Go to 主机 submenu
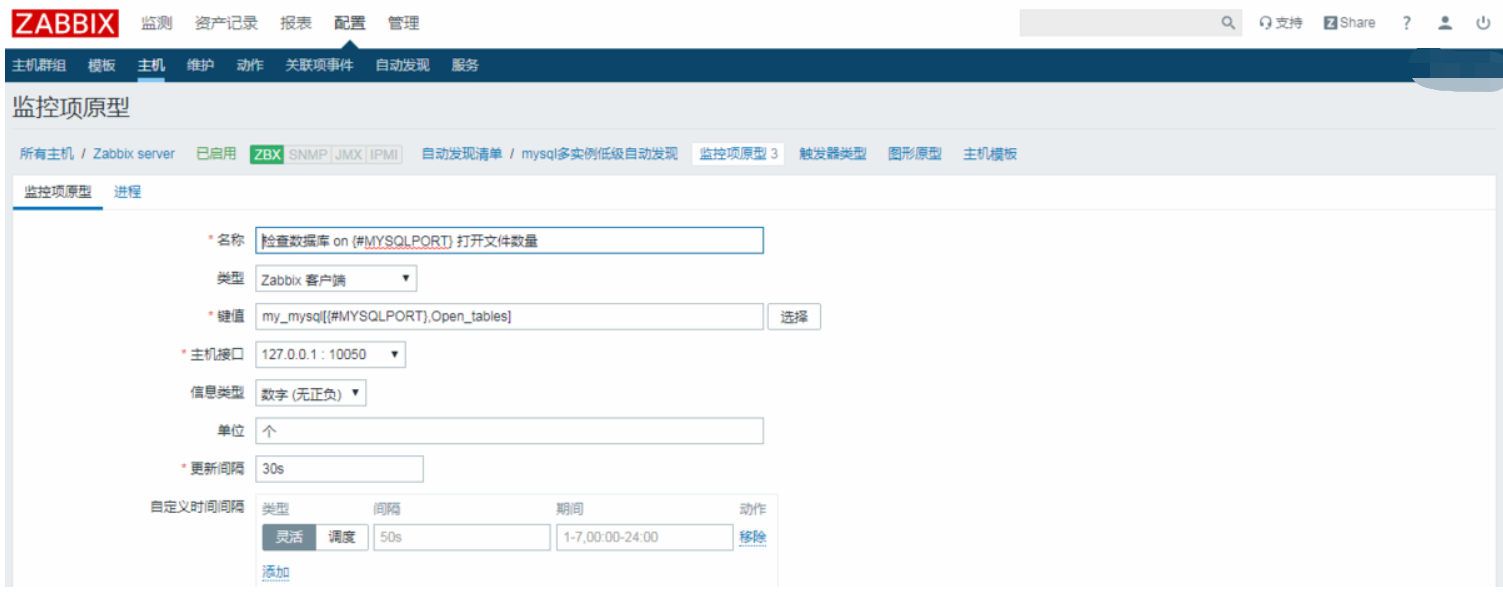Screen dimensions: 1503x609 [151, 65]
